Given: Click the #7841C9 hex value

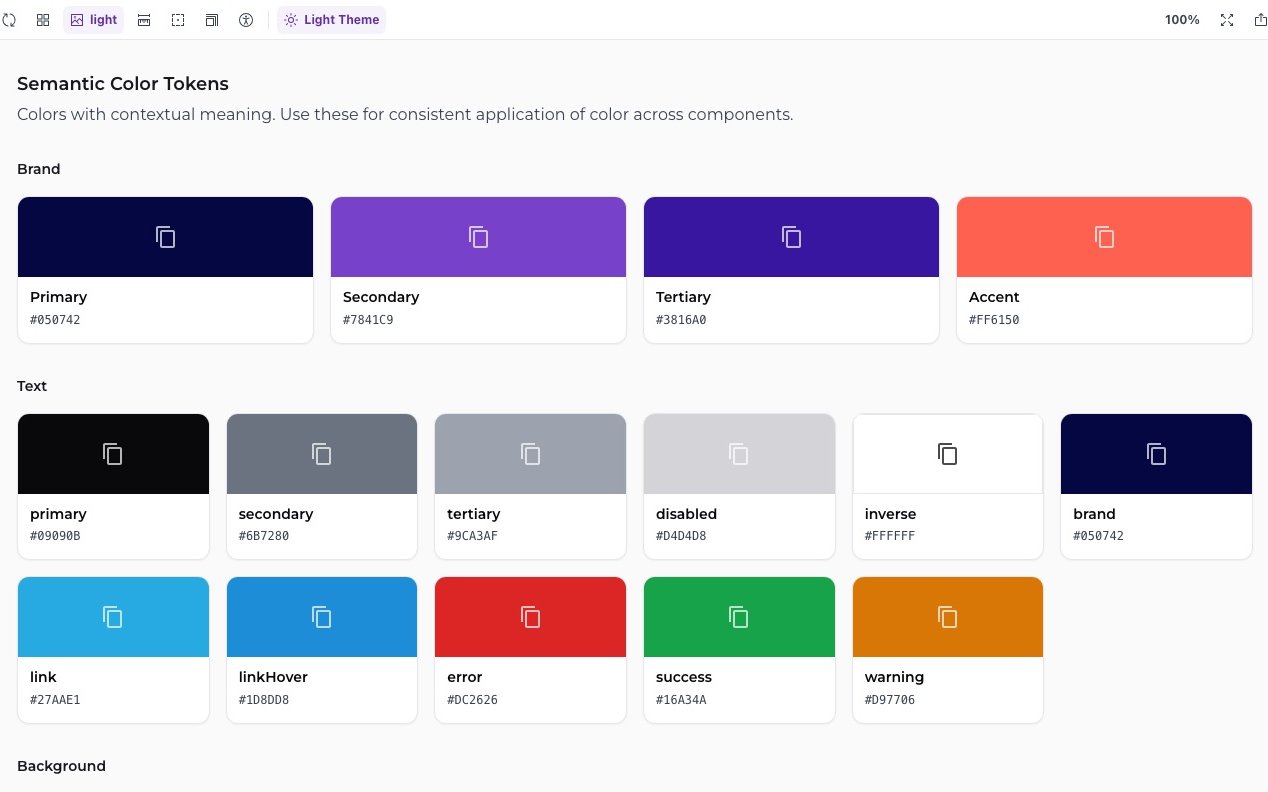Looking at the screenshot, I should (x=368, y=320).
